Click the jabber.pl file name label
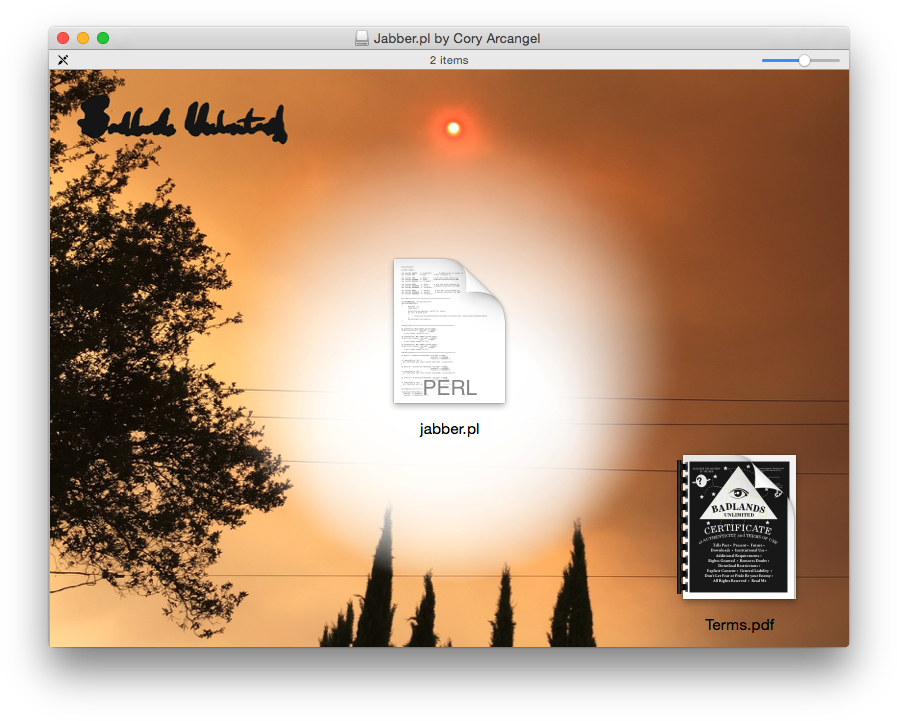Screen dimensions: 897x721 (x=449, y=429)
